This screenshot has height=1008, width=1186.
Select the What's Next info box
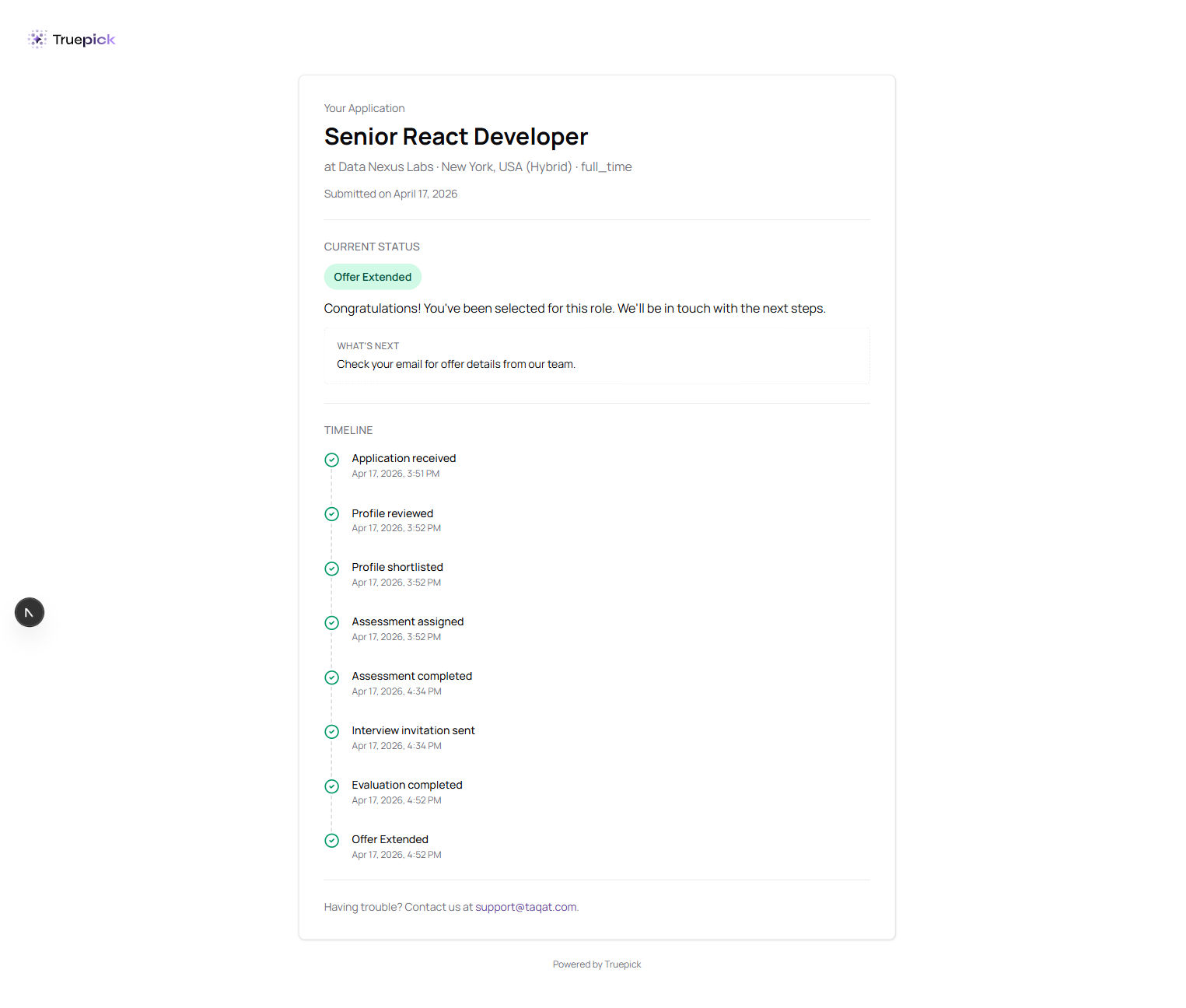[x=596, y=355]
